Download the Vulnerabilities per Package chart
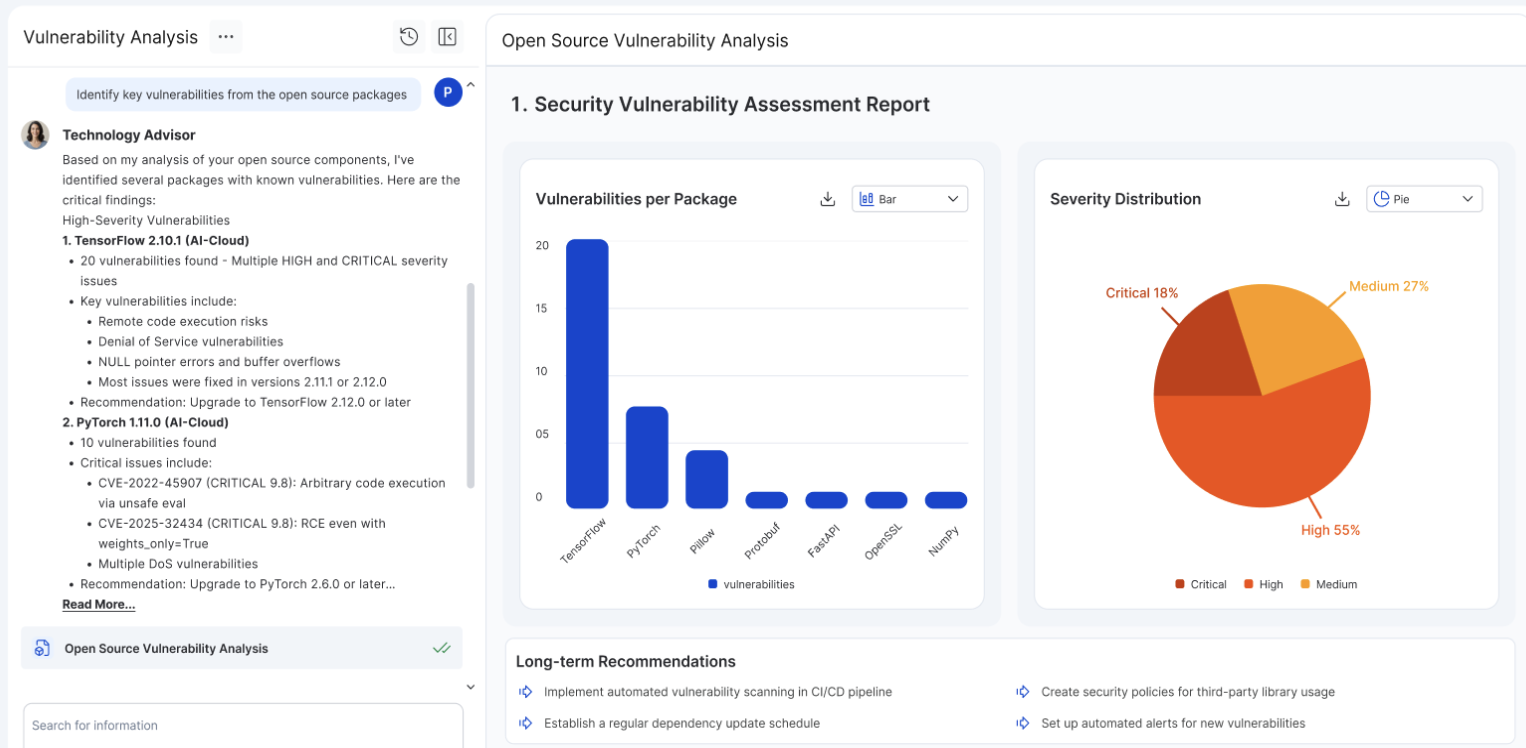Viewport: 1526px width, 748px height. point(827,199)
